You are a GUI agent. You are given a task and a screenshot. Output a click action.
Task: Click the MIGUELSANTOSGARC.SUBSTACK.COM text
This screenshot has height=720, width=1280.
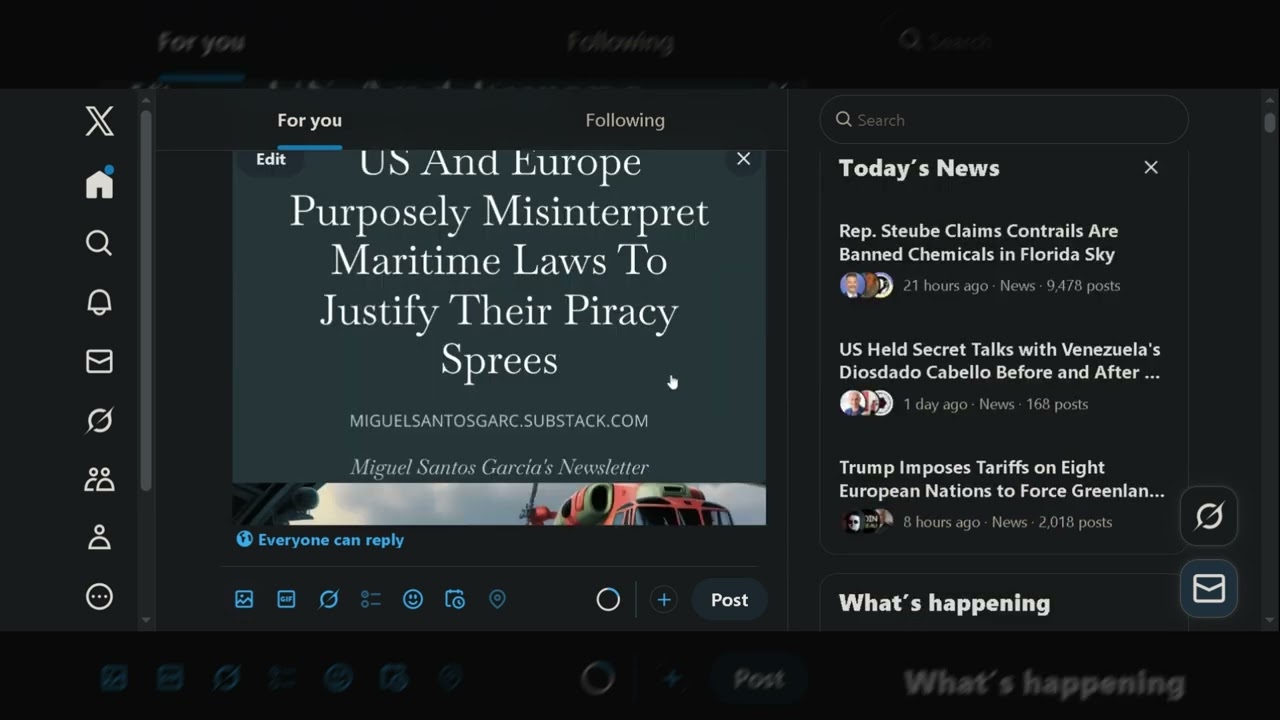click(499, 421)
